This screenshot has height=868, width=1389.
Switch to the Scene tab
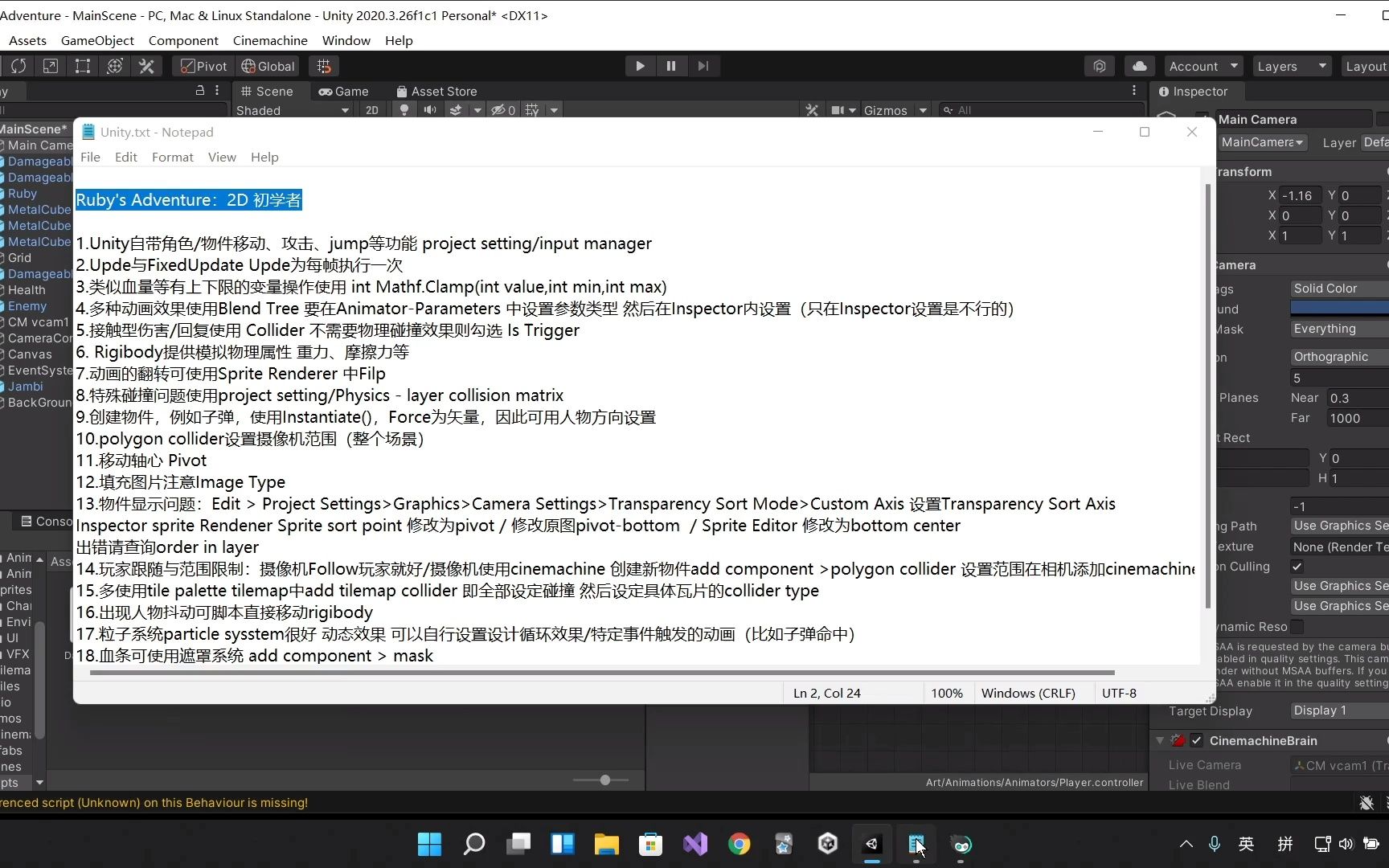pos(268,91)
